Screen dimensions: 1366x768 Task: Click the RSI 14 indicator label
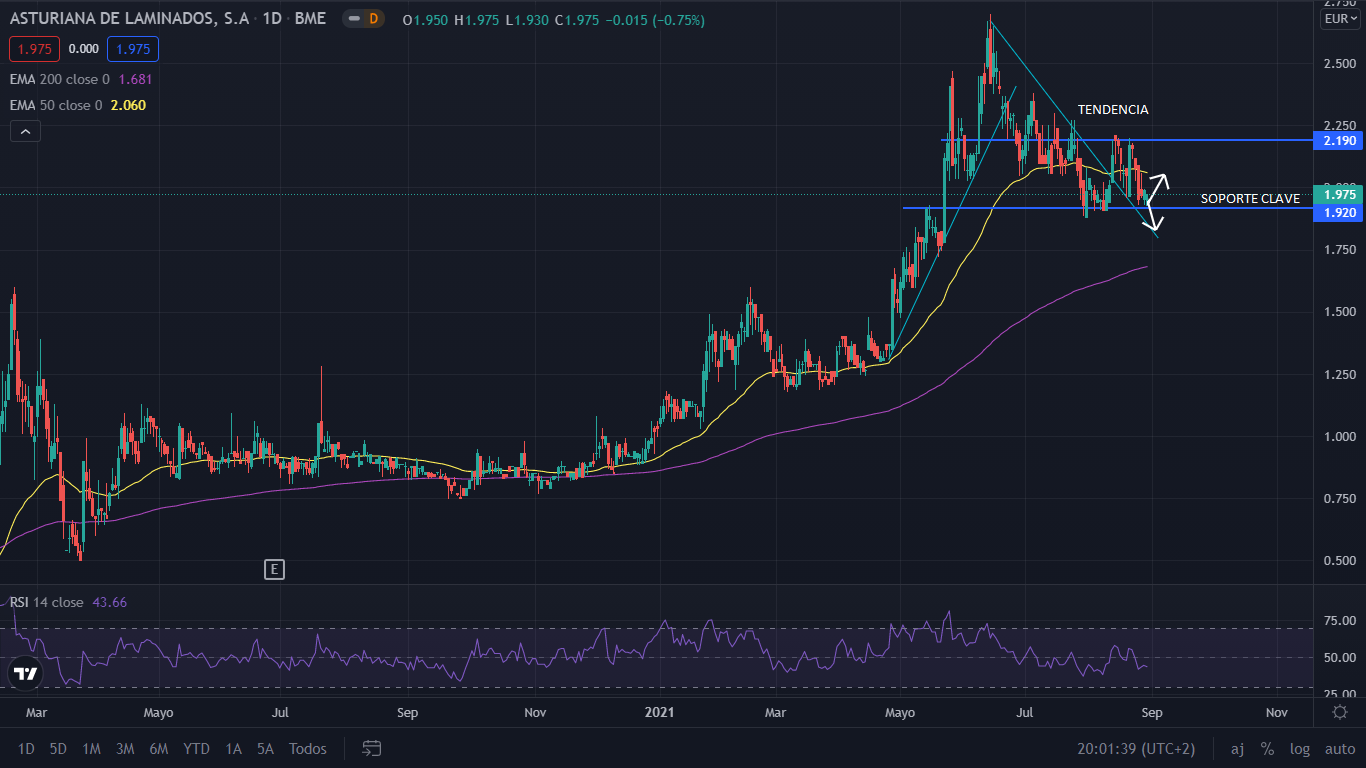pos(47,602)
